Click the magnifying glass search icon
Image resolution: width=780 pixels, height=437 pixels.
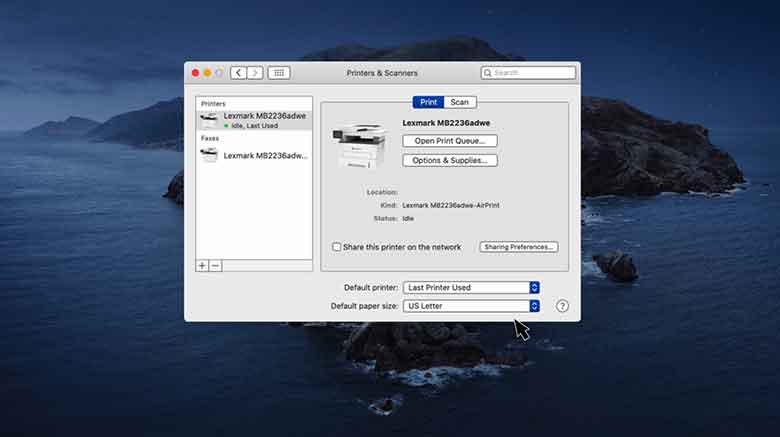click(488, 73)
